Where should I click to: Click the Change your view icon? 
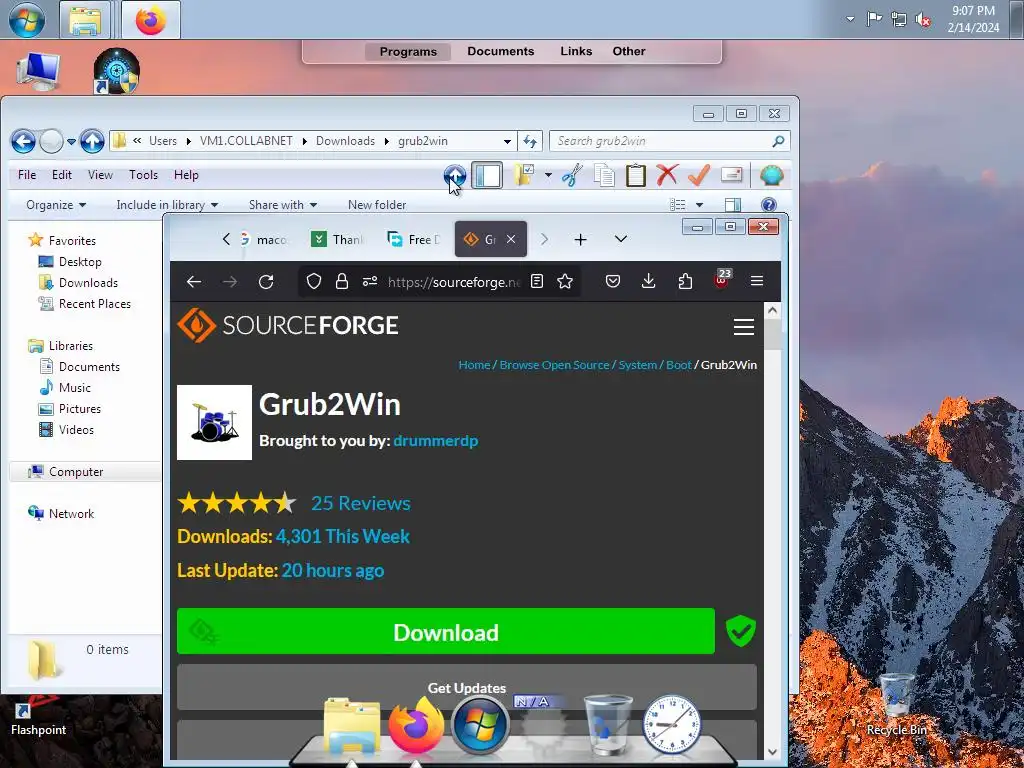pyautogui.click(x=678, y=205)
